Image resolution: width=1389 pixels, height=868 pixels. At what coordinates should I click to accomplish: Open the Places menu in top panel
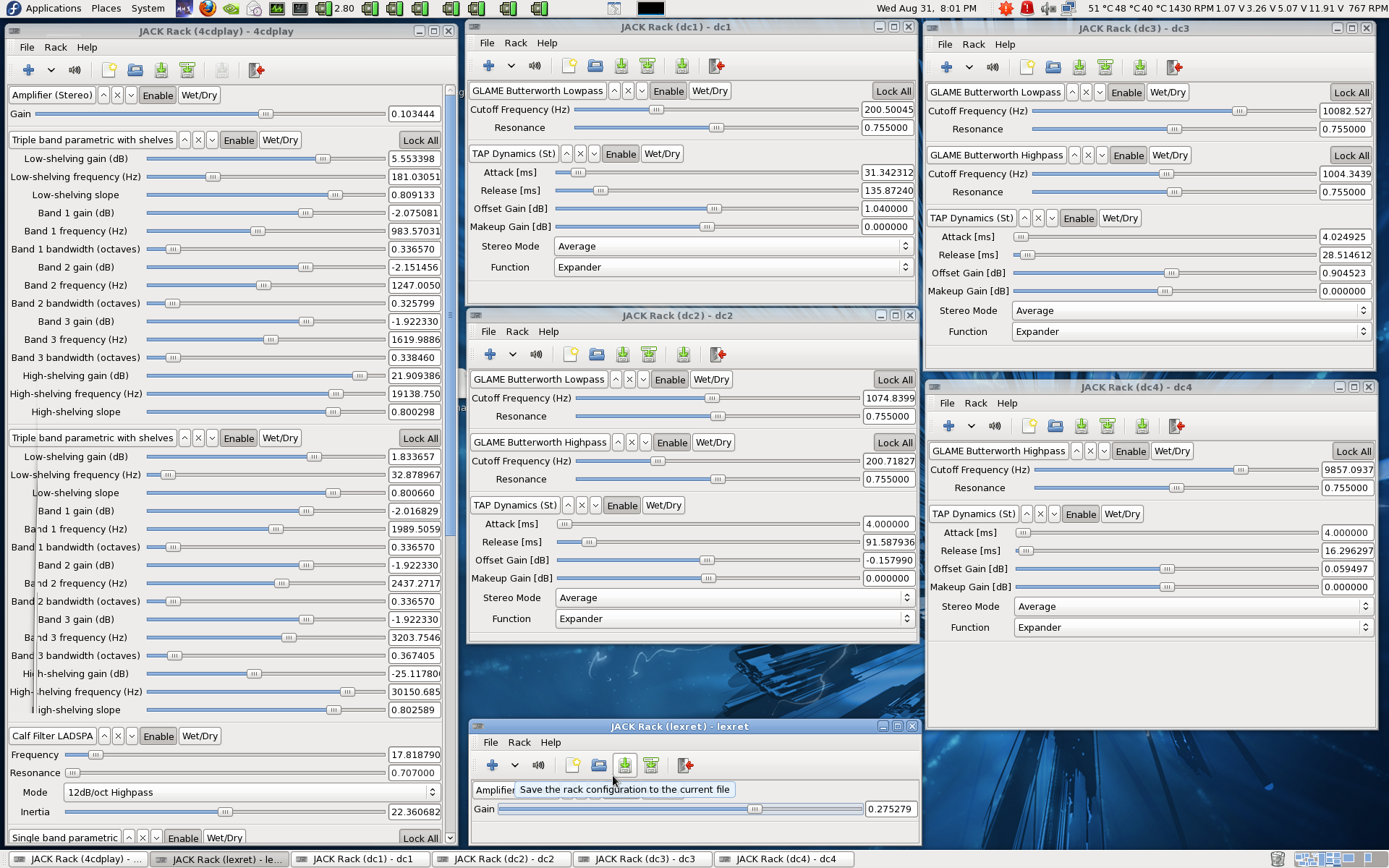coord(106,9)
